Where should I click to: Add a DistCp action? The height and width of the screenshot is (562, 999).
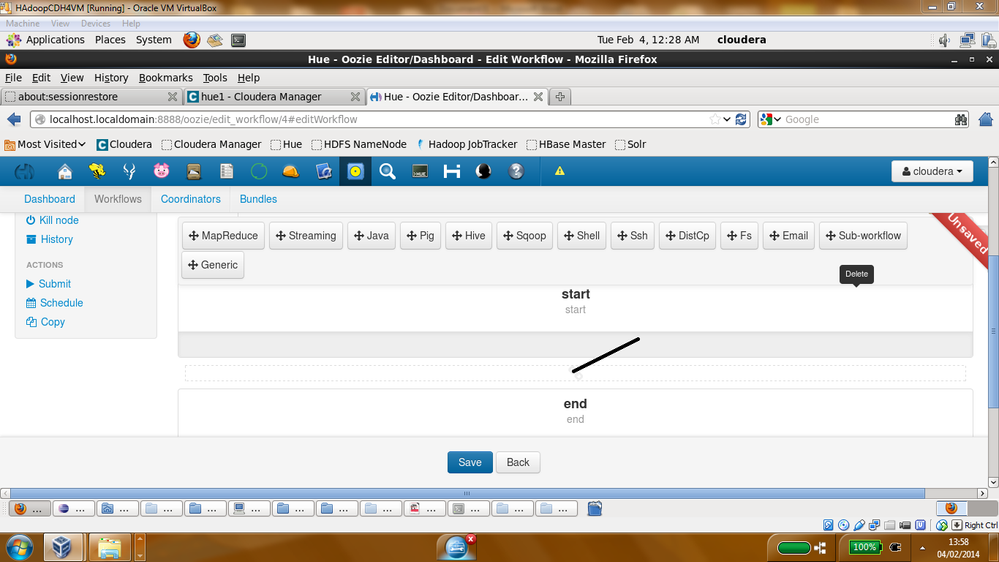point(687,236)
